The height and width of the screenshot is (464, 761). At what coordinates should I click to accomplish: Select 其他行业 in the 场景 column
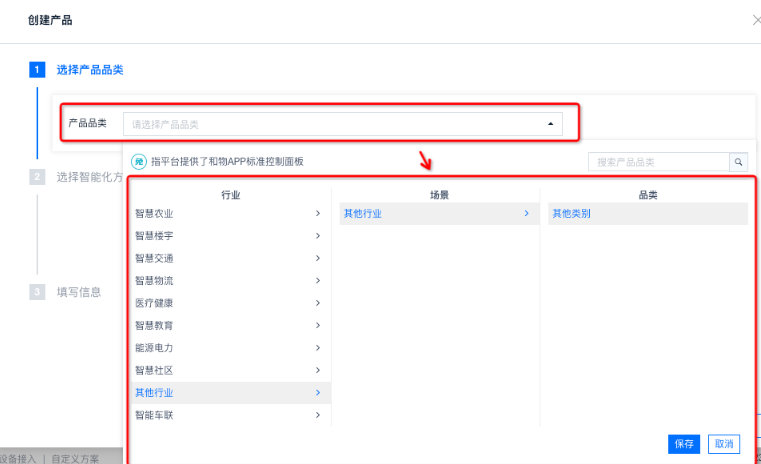[363, 213]
